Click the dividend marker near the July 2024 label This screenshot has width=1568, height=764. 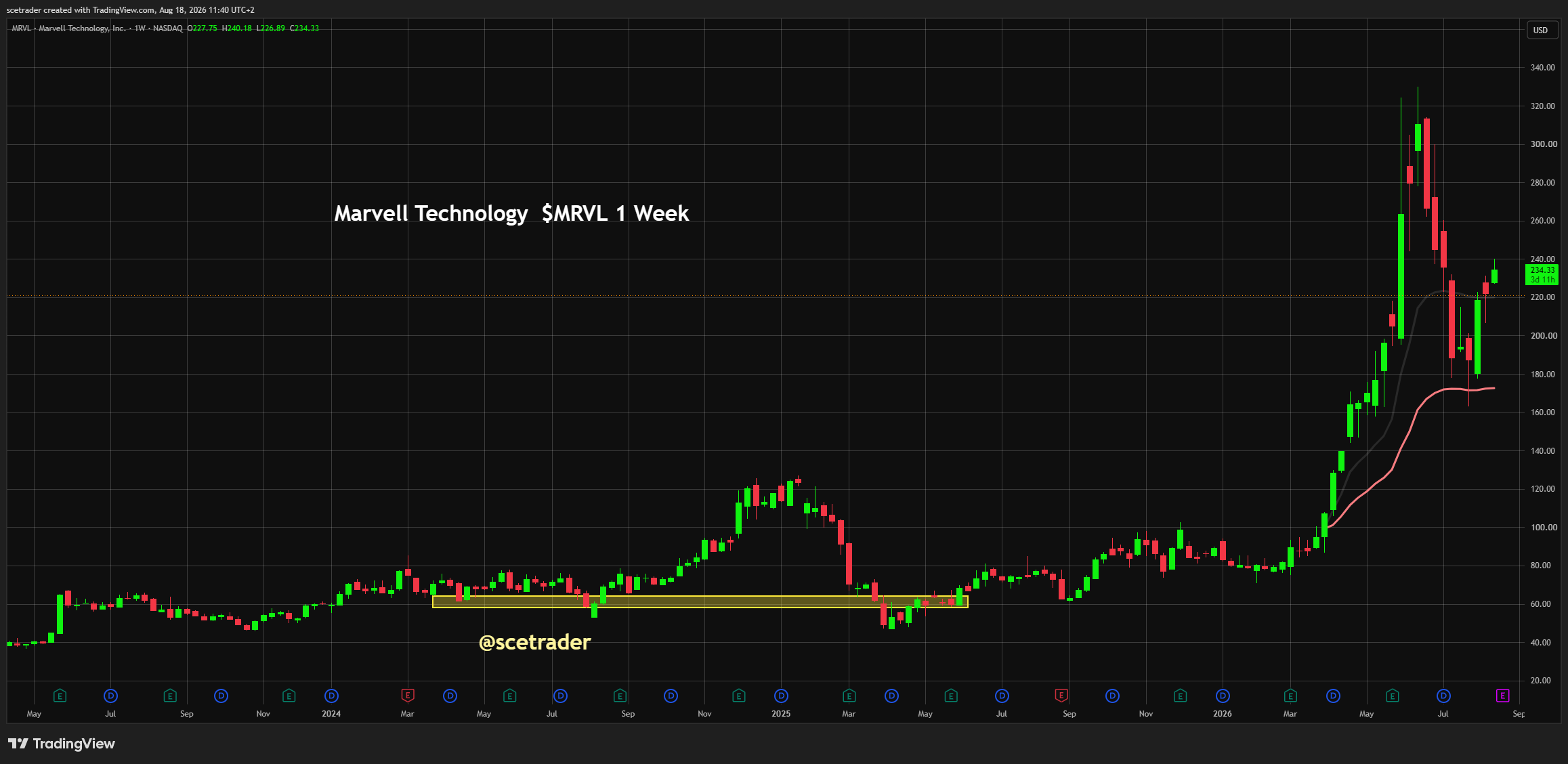[560, 696]
